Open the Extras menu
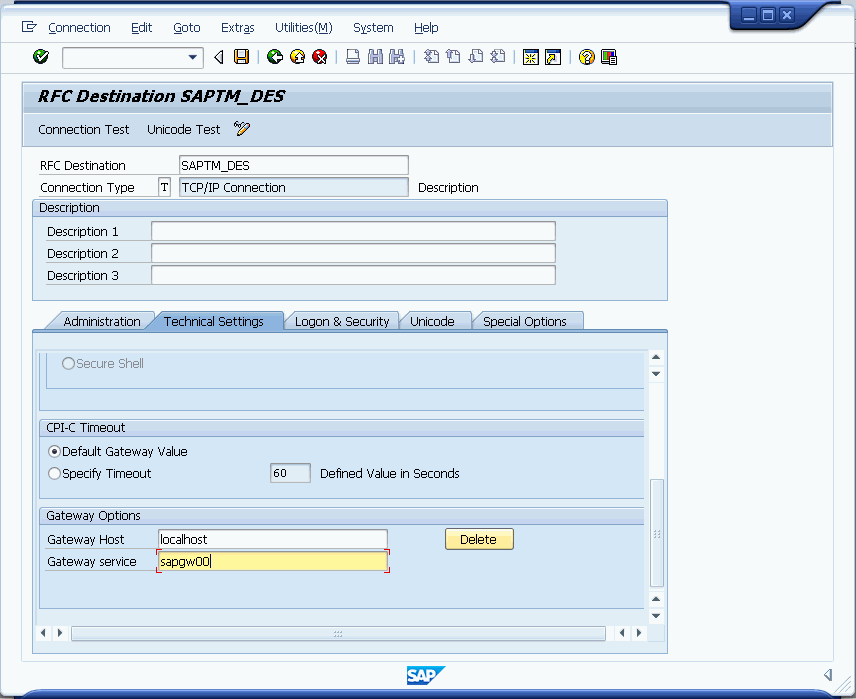Screen dimensions: 856x699 click(237, 27)
